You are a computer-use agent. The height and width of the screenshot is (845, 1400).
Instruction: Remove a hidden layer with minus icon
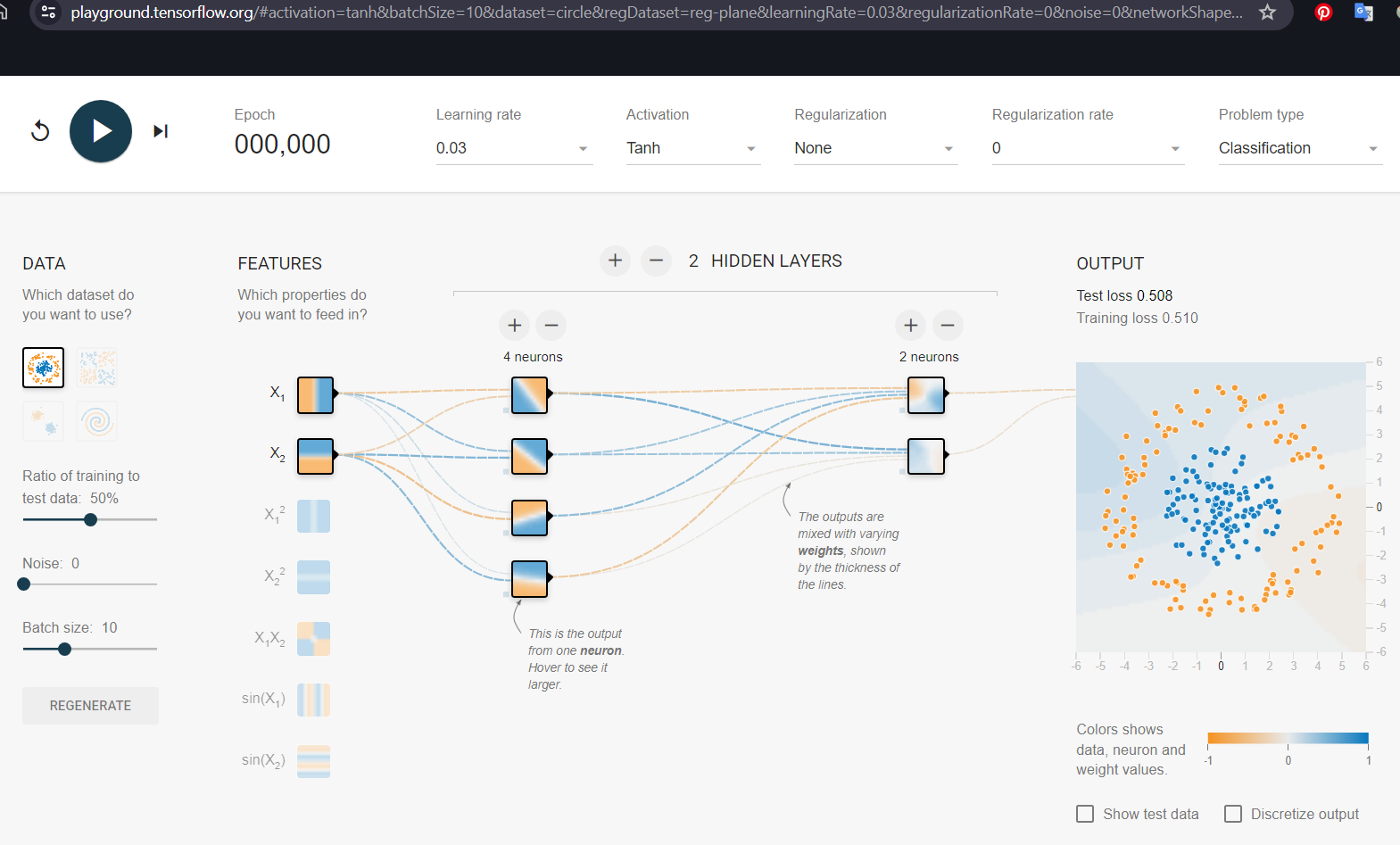click(656, 261)
